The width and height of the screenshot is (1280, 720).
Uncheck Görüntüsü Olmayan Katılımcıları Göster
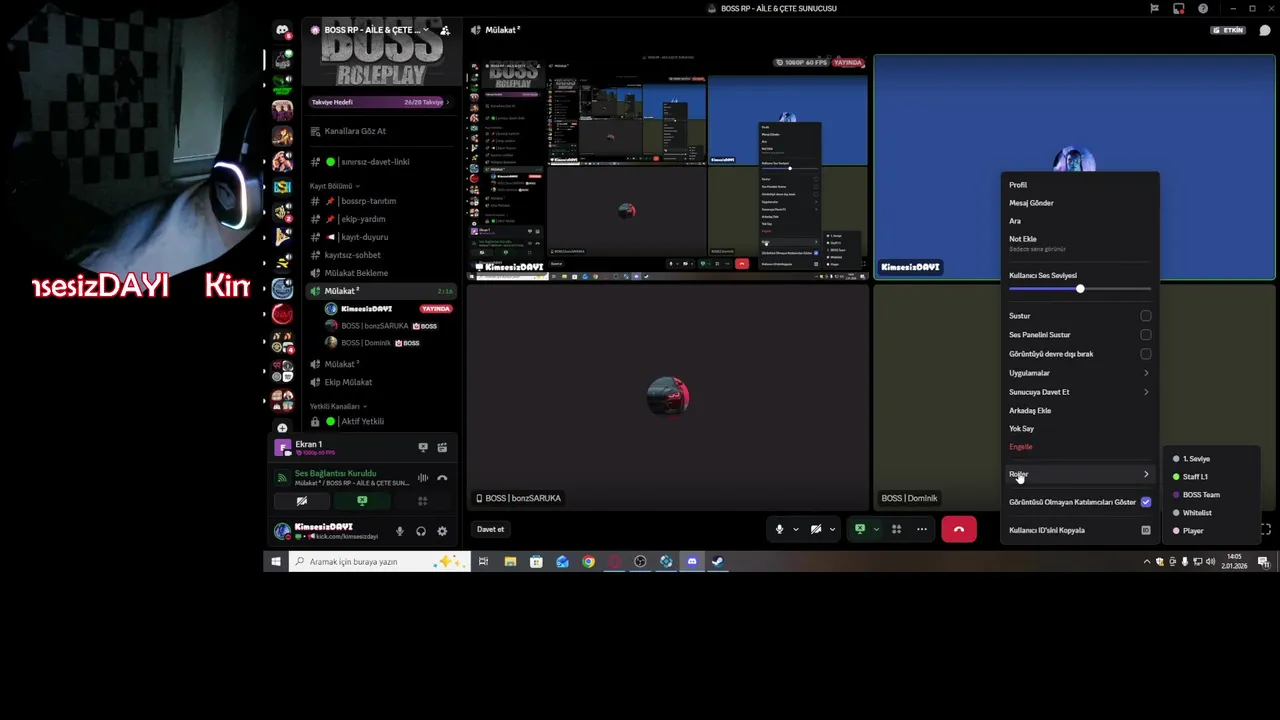coord(1146,502)
